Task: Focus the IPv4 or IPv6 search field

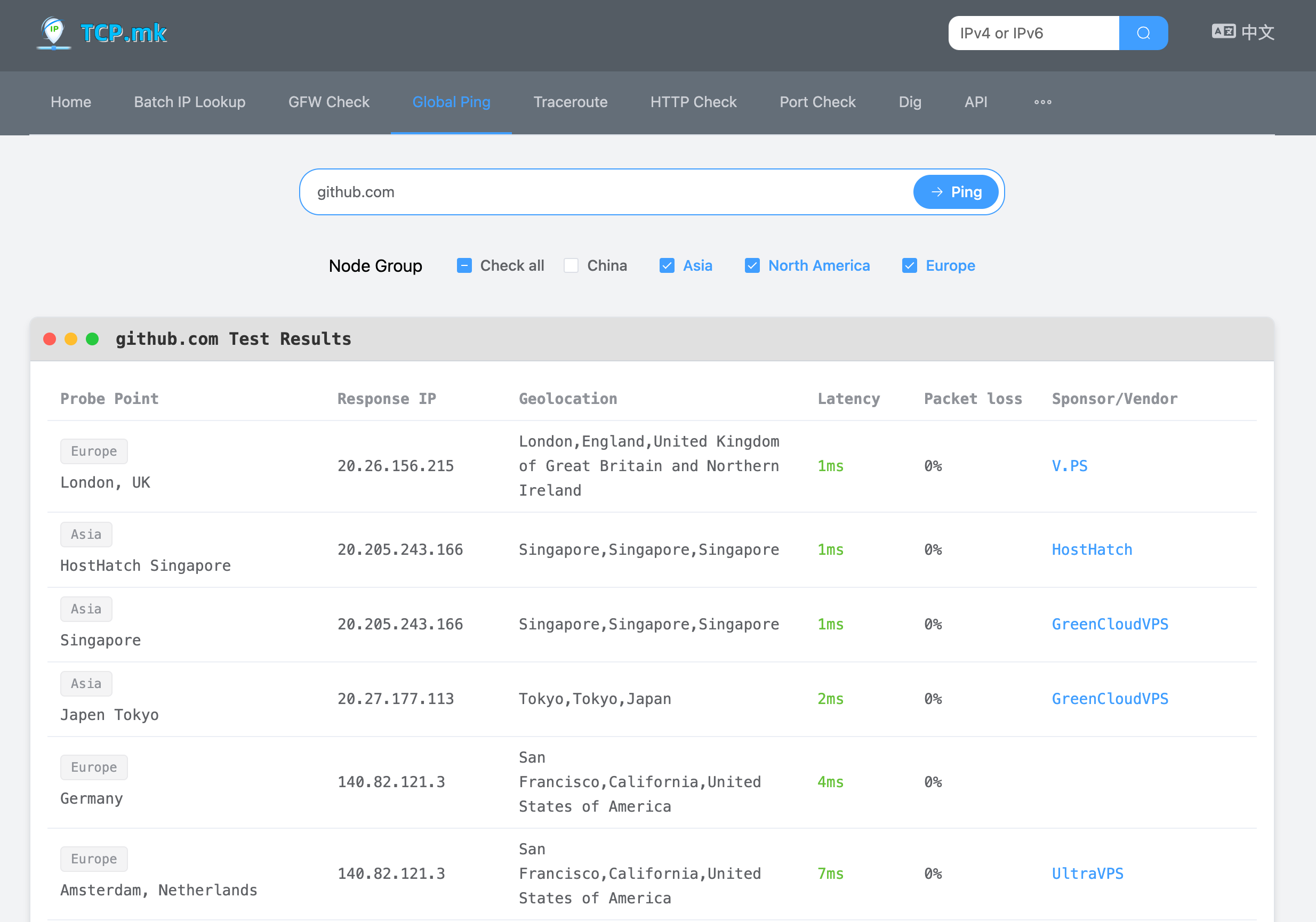Action: (1033, 33)
